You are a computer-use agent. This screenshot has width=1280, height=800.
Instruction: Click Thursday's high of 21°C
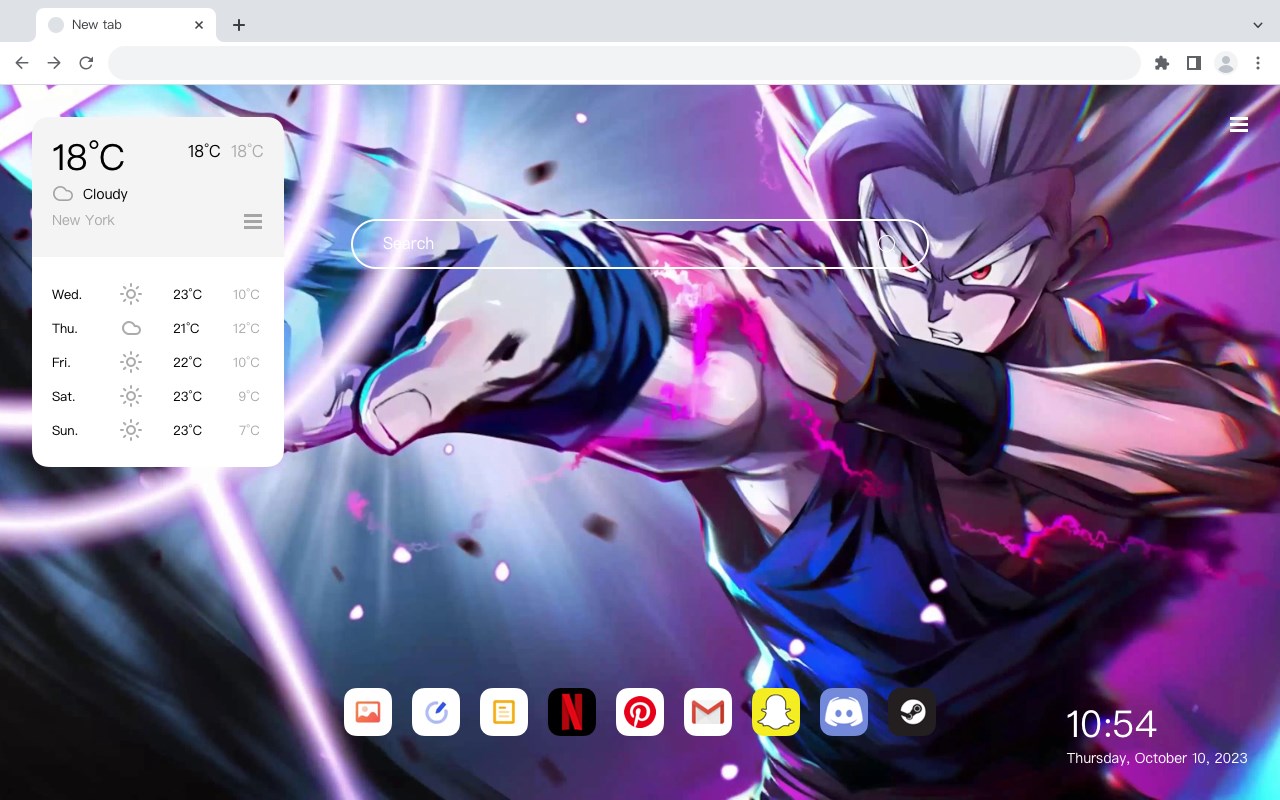pos(186,328)
